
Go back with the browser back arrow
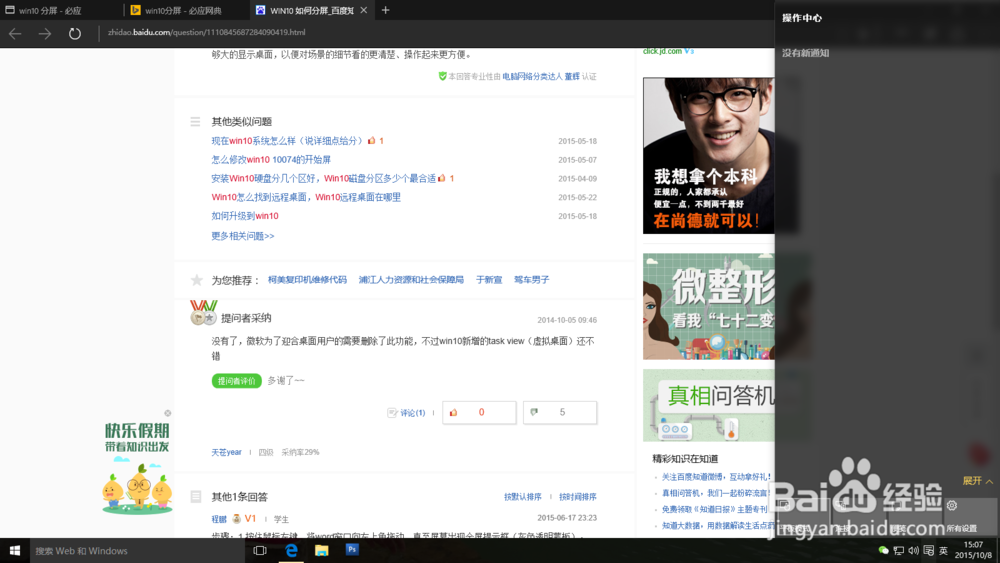click(15, 33)
